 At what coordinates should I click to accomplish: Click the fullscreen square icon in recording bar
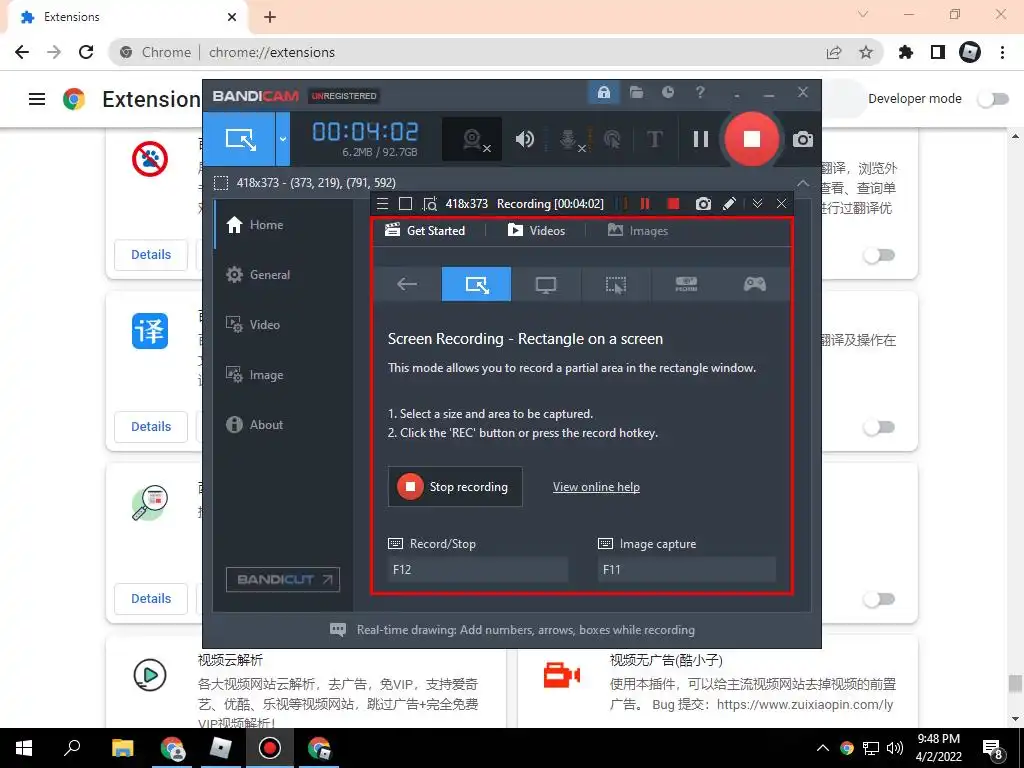[406, 204]
